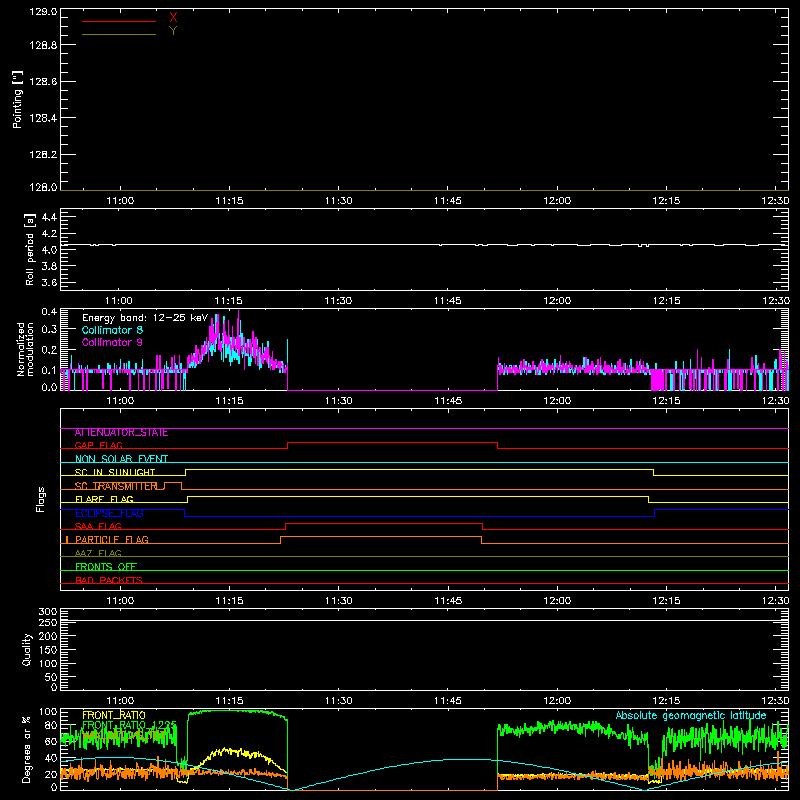Click the 3.6 roll period tick label
Image resolution: width=800 pixels, height=800 pixels.
(x=49, y=282)
